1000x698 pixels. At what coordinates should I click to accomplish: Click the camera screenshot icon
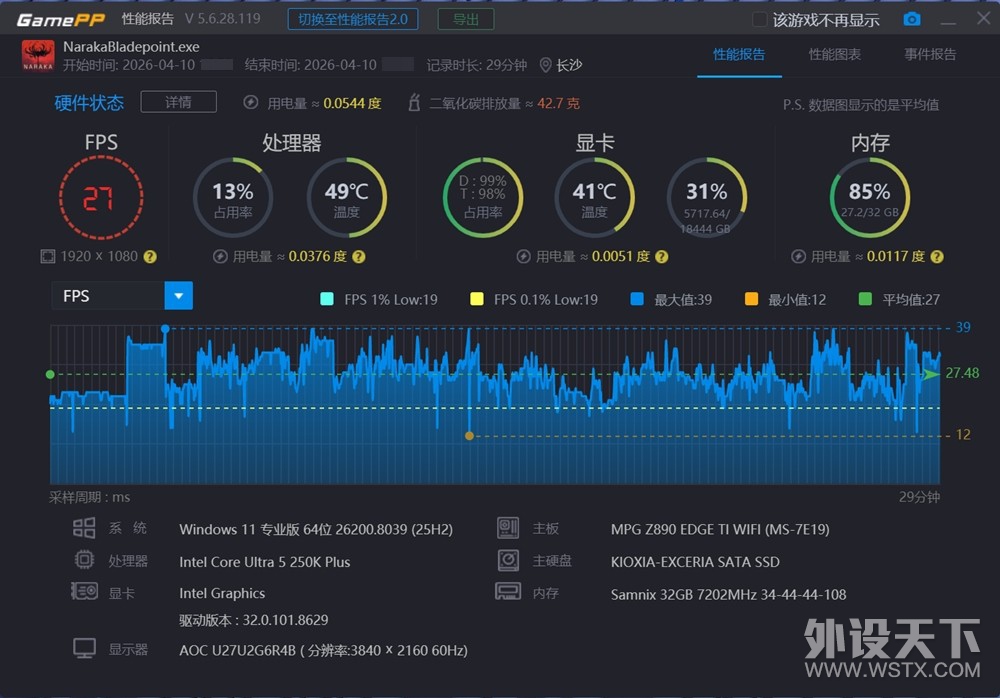point(912,19)
